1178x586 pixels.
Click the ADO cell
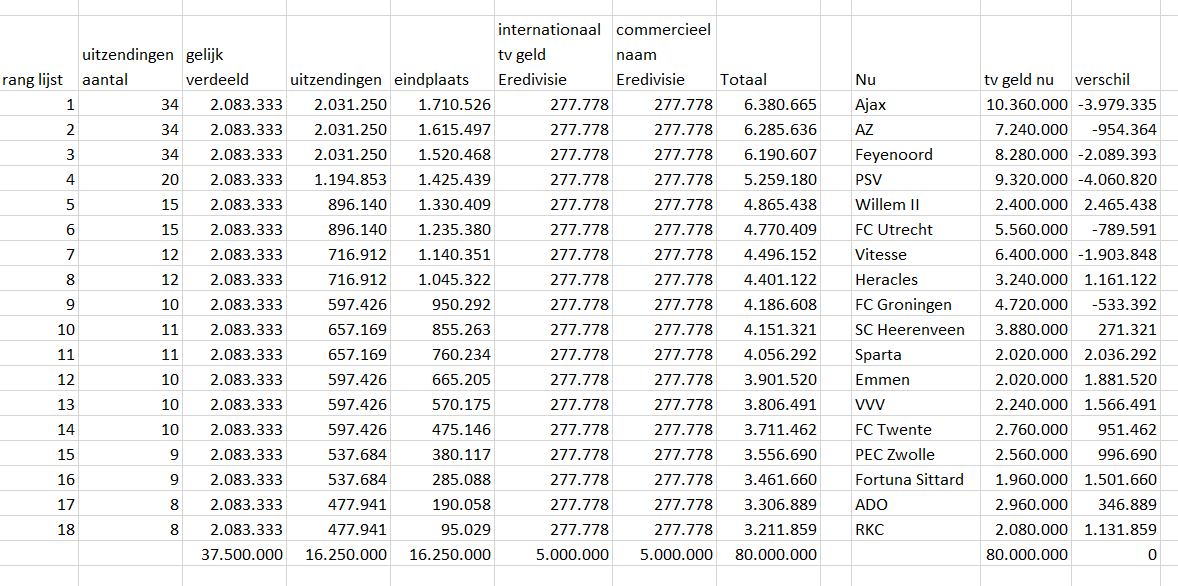point(915,505)
